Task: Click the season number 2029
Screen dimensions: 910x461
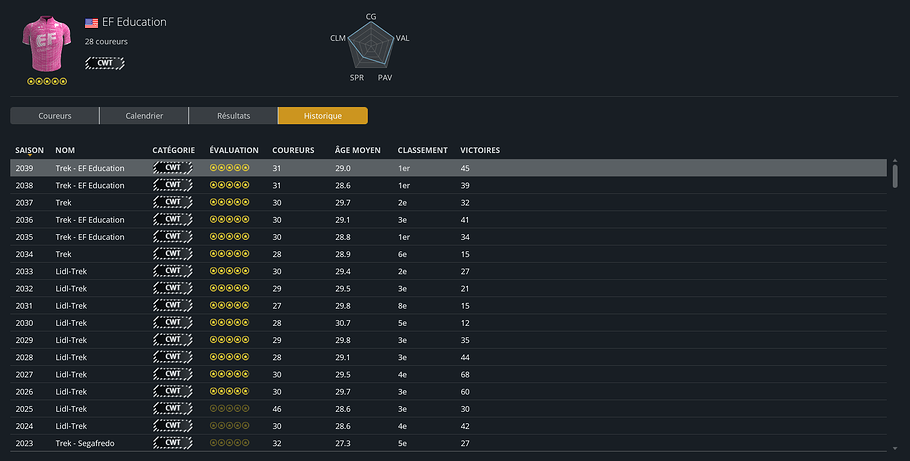Action: [x=24, y=340]
